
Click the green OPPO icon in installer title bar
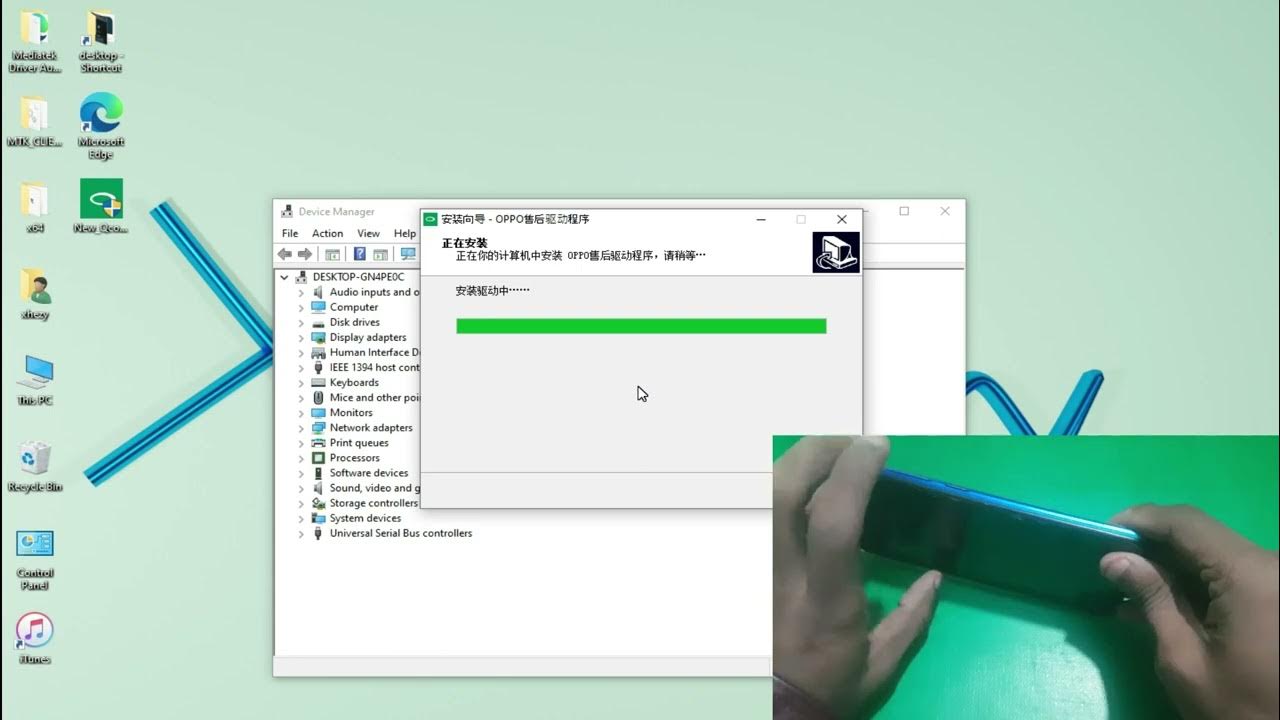431,219
